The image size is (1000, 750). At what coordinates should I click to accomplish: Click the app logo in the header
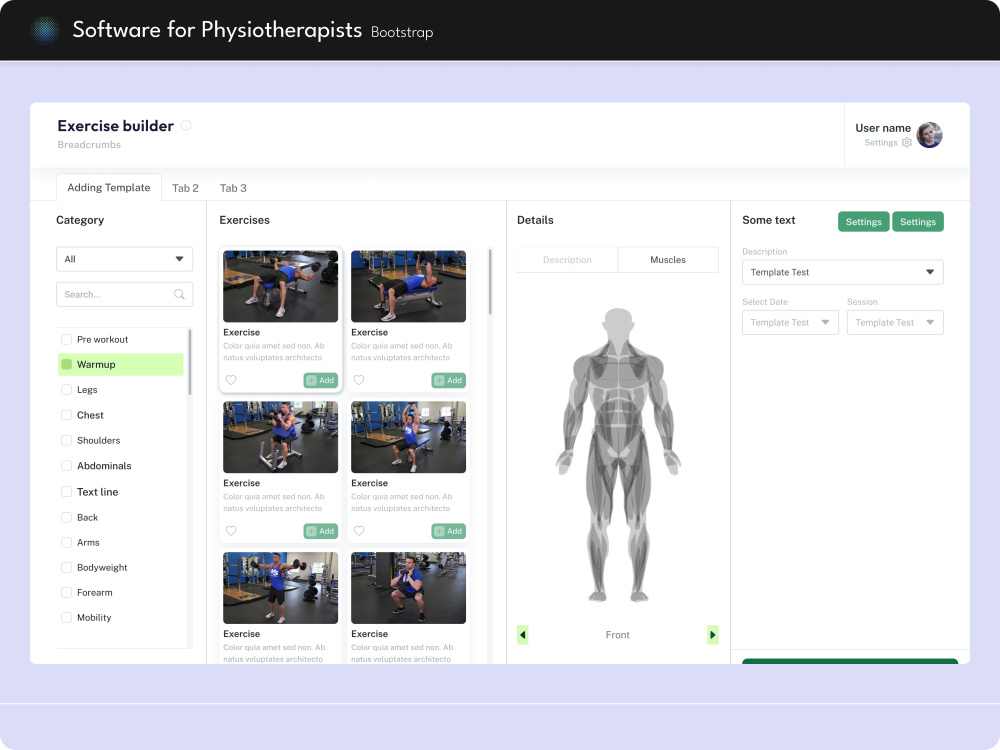(x=45, y=30)
